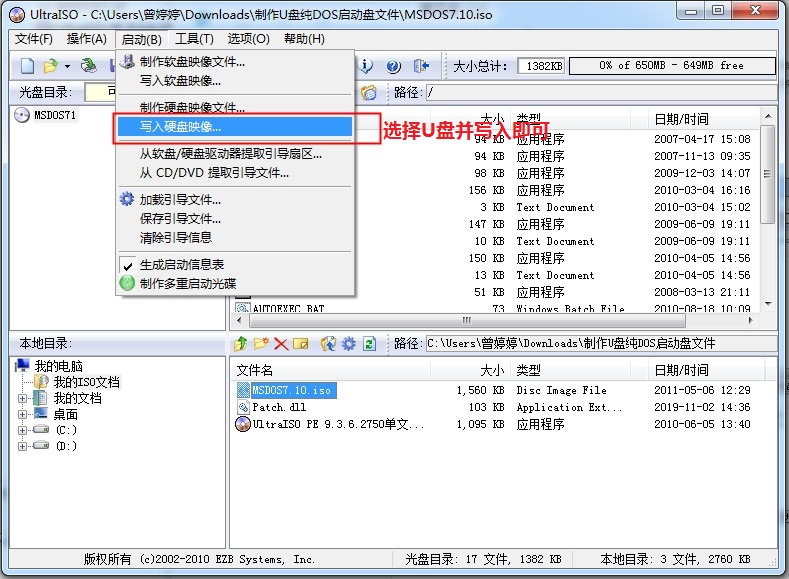Click the Add files to image icon
This screenshot has height=579, width=789.
[328, 344]
